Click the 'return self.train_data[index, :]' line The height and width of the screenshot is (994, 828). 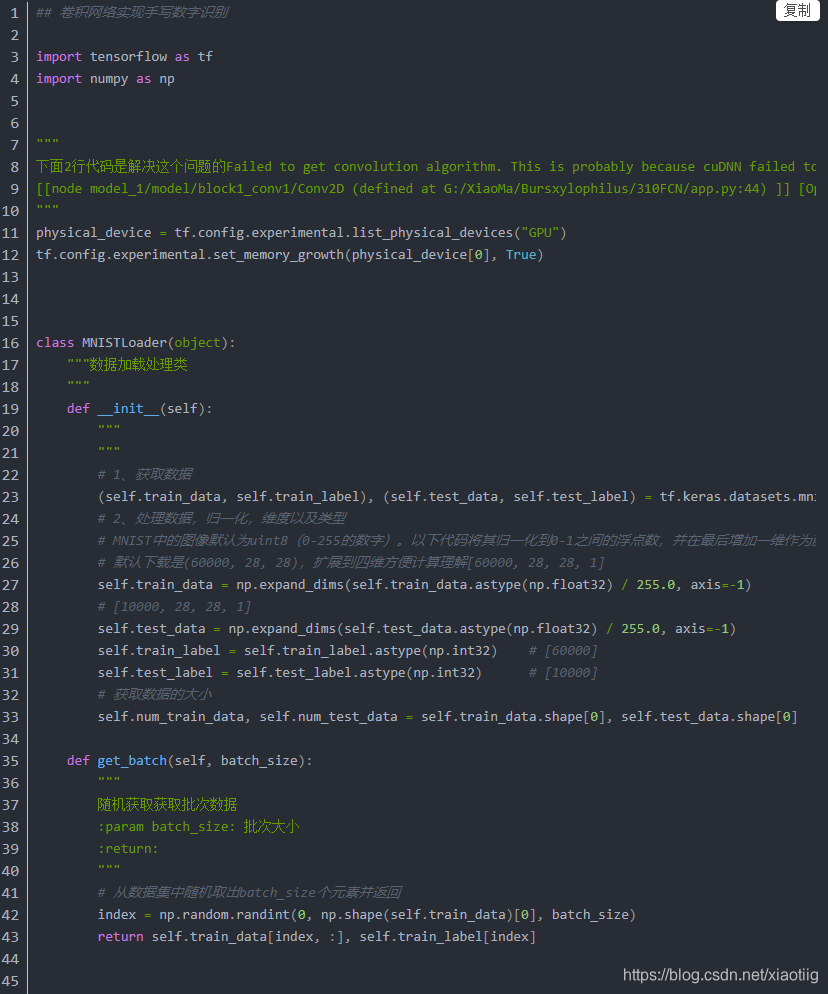317,937
